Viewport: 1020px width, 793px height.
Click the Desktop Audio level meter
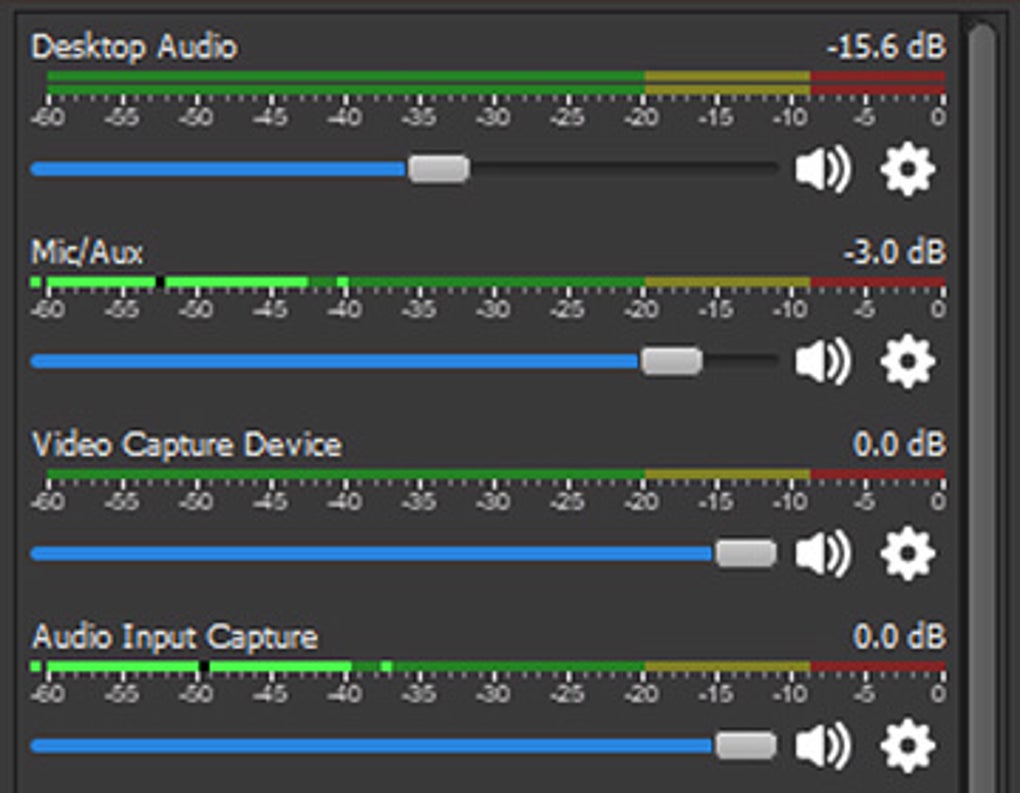coord(495,83)
